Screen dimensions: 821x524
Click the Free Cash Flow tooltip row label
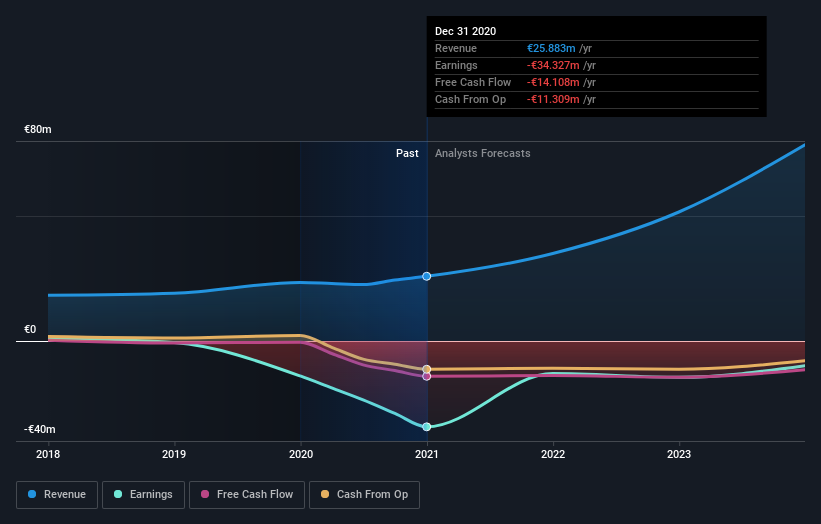(473, 82)
